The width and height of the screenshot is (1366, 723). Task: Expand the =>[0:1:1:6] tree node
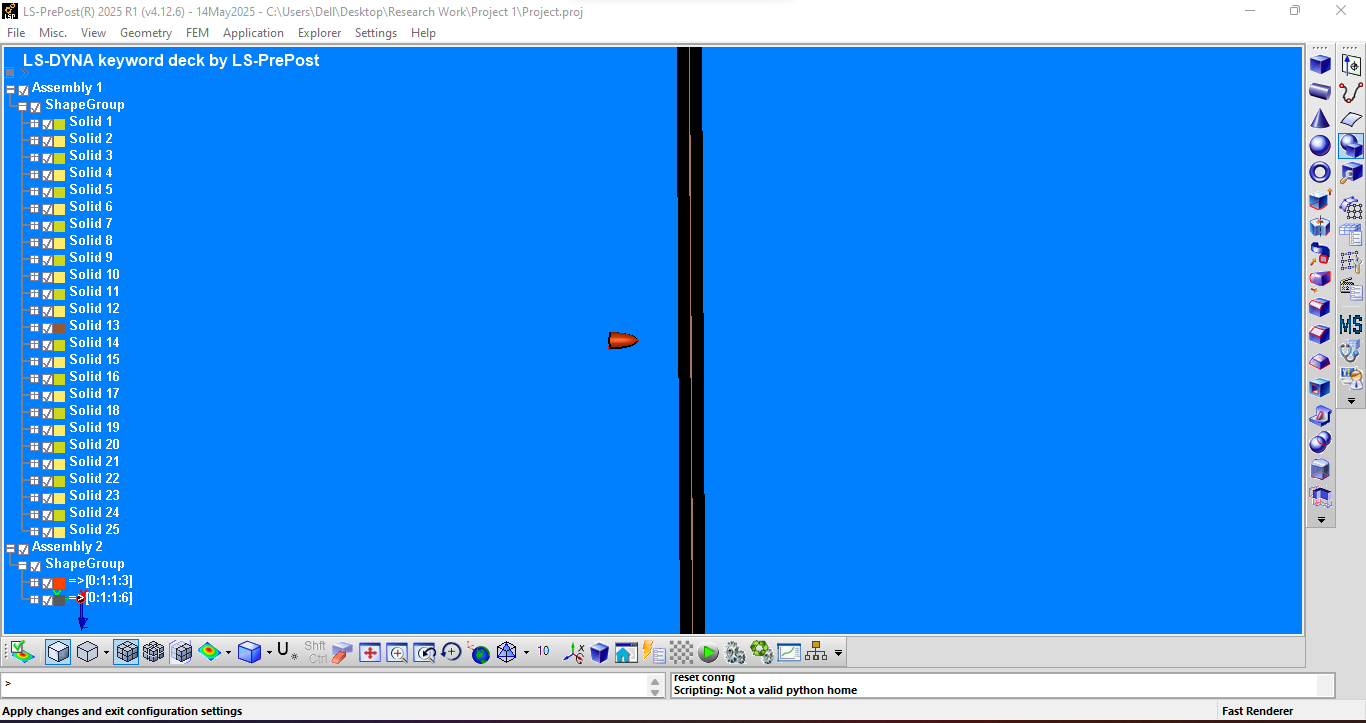(x=35, y=600)
